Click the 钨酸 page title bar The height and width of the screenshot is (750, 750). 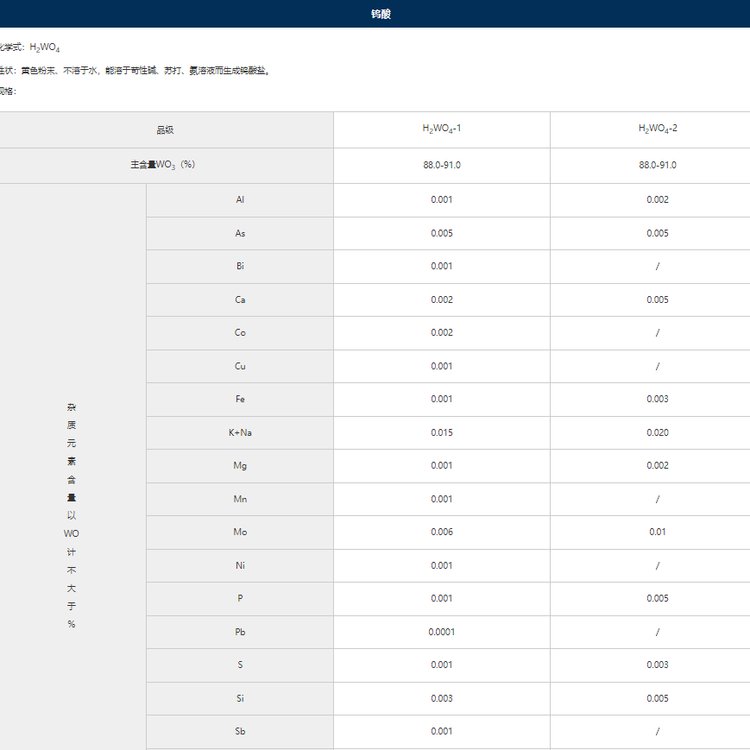[381, 14]
